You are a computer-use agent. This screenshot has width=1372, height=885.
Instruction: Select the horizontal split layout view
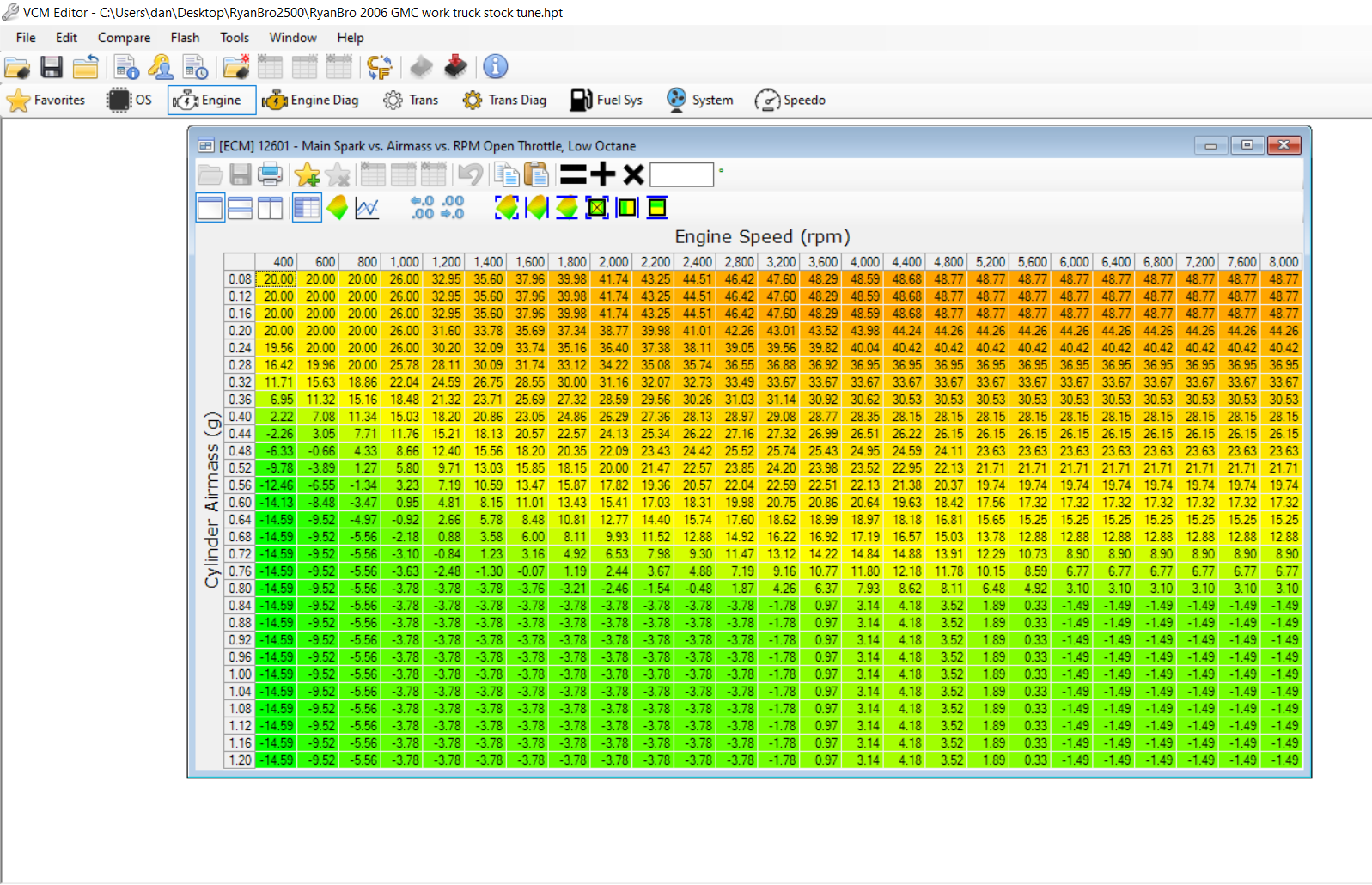(x=241, y=207)
